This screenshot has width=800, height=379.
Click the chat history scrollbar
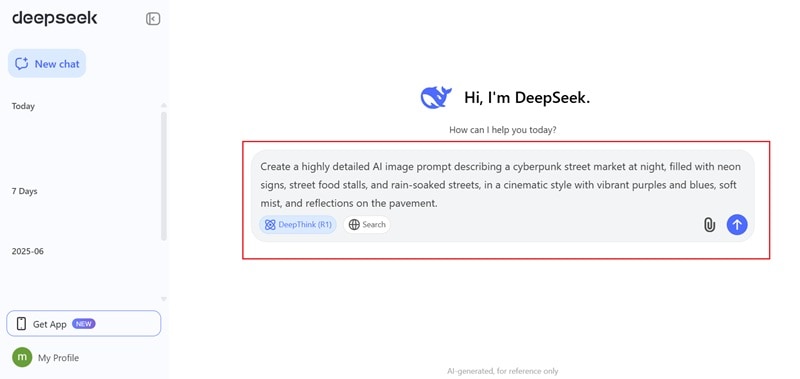point(164,176)
